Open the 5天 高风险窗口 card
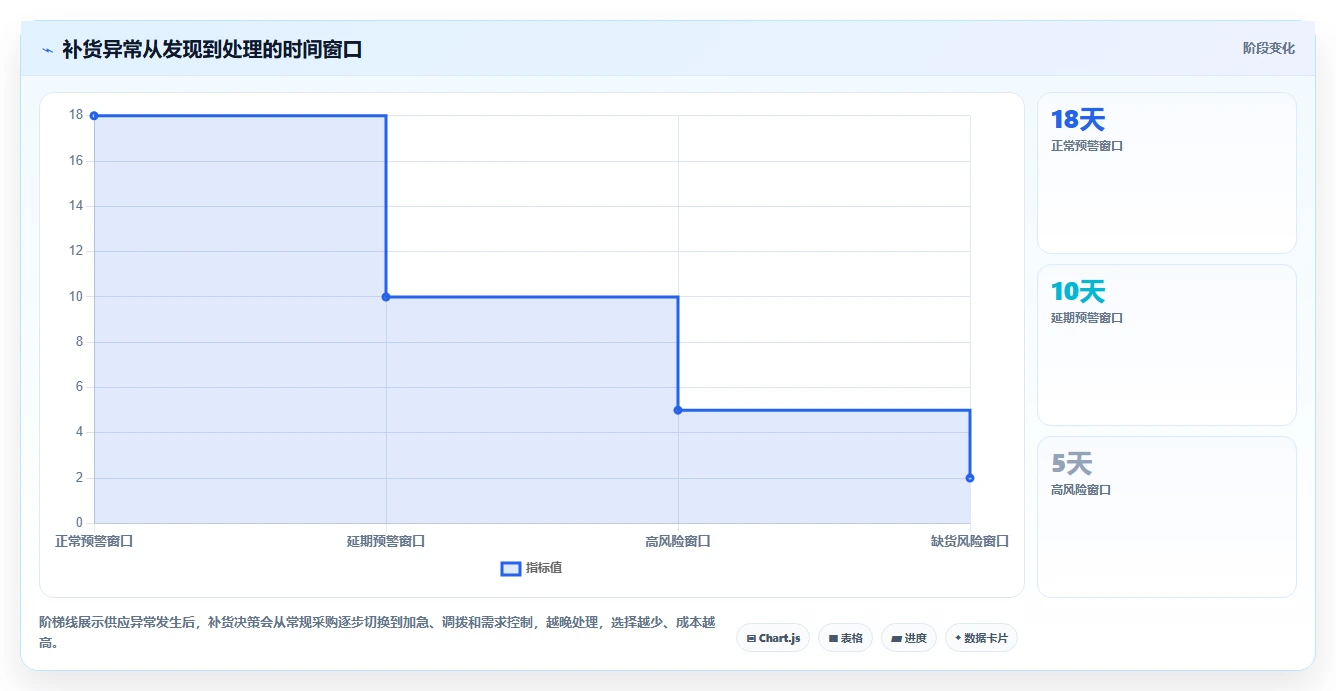Screen dimensions: 1336x691 coord(1166,517)
